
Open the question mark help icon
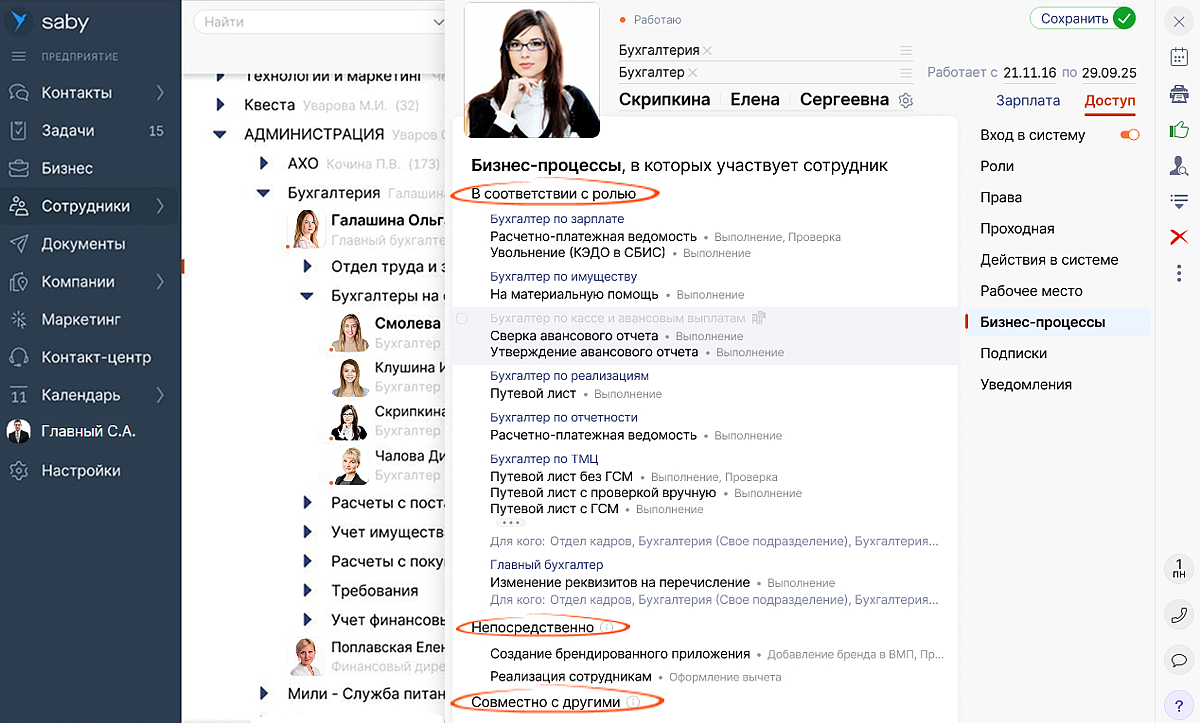1178,704
